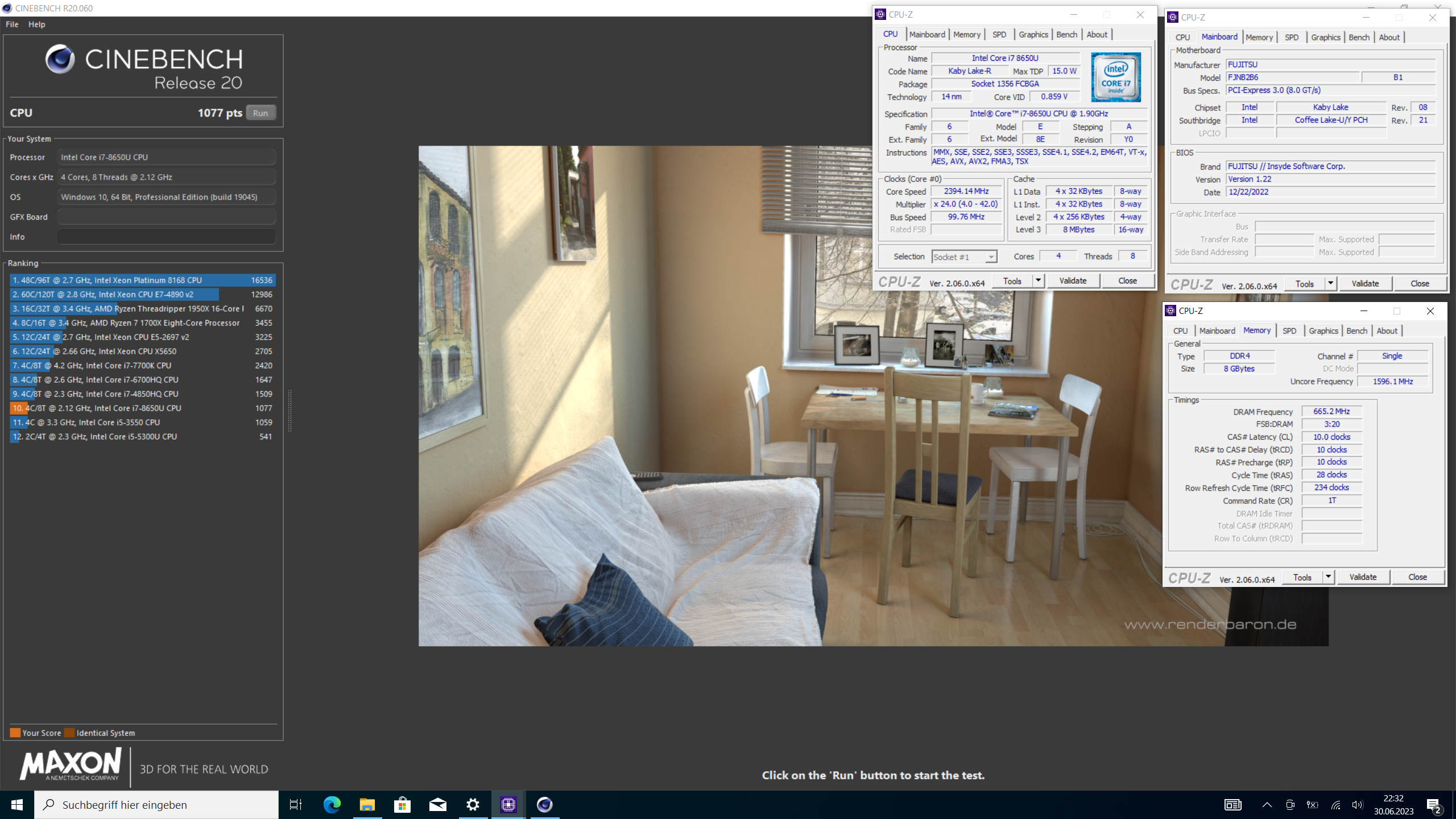This screenshot has width=1456, height=819.
Task: Open Settings gear icon in the taskbar
Action: (473, 804)
